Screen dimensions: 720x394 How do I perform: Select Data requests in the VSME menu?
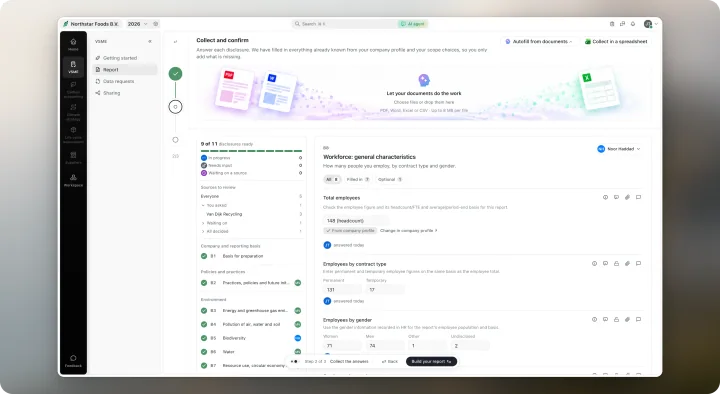tap(125, 81)
